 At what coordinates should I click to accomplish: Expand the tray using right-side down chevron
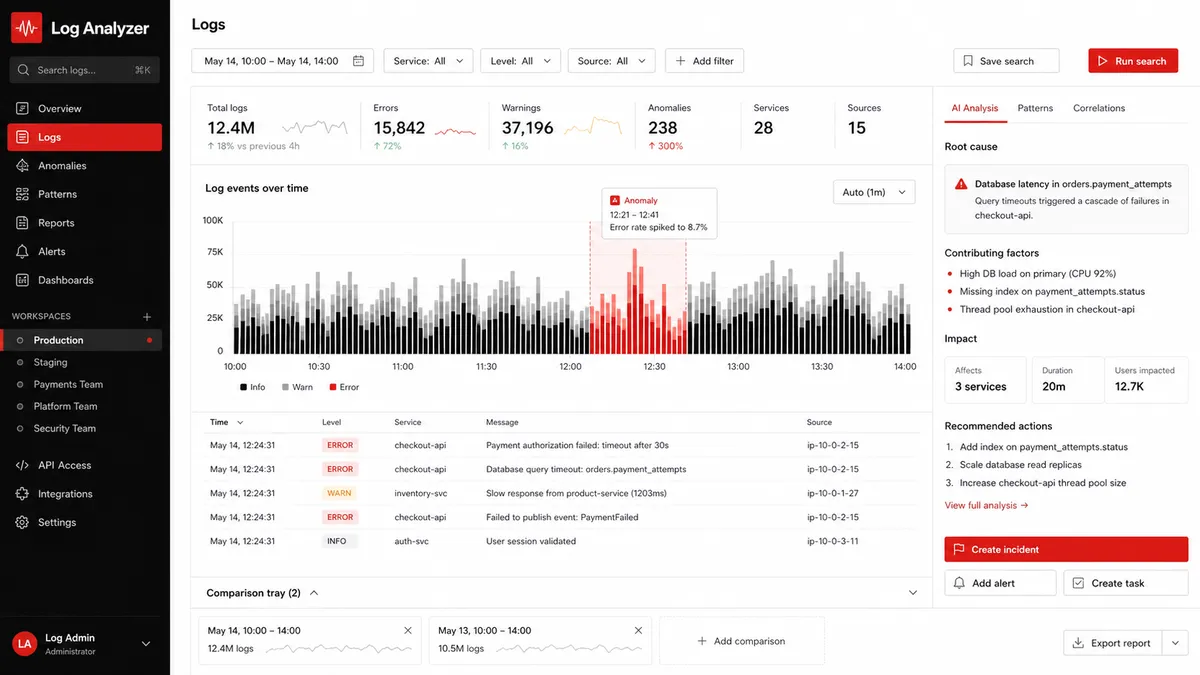click(913, 593)
